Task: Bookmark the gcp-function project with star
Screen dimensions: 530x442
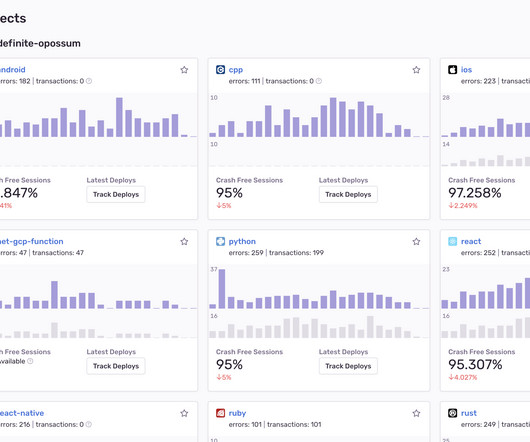Action: click(184, 242)
